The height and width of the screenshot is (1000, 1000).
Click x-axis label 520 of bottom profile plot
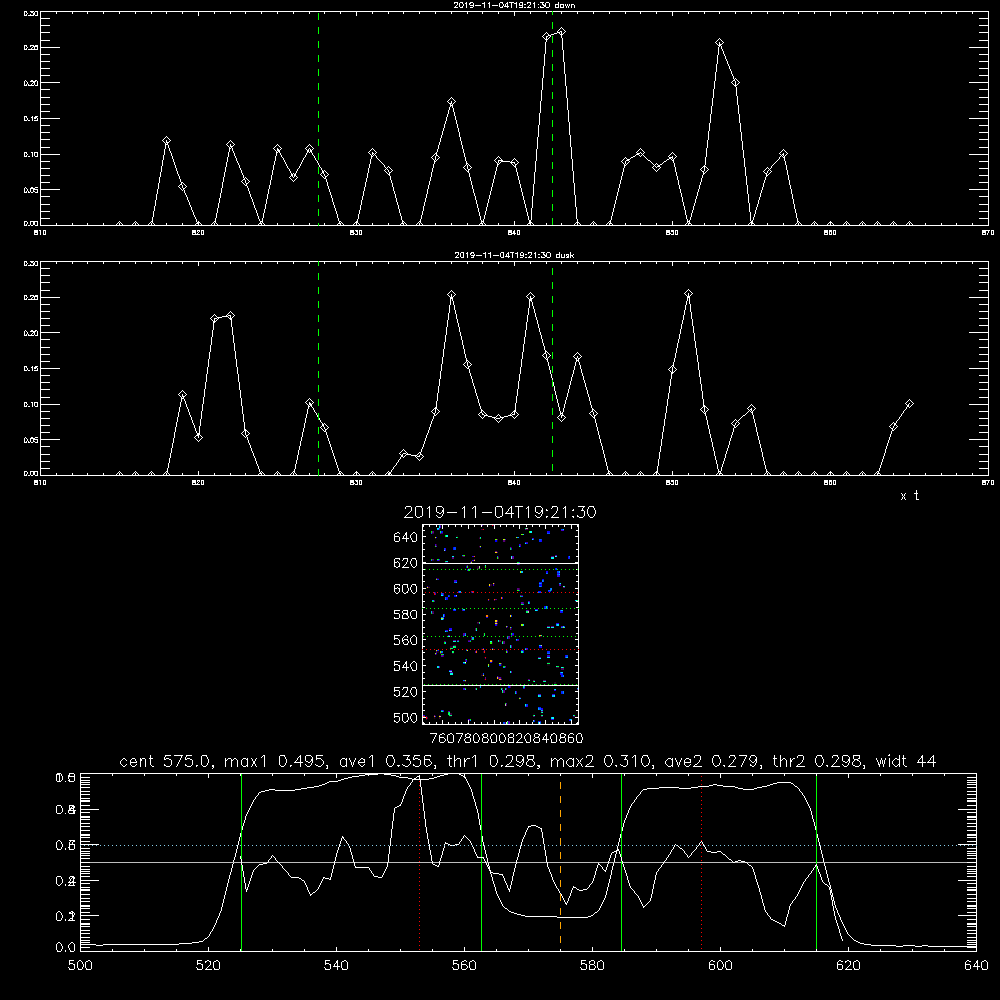pos(208,966)
